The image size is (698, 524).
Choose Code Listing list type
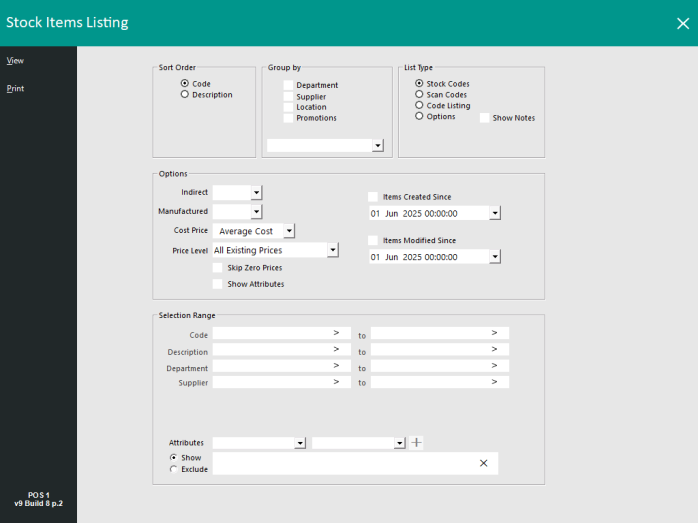point(419,105)
